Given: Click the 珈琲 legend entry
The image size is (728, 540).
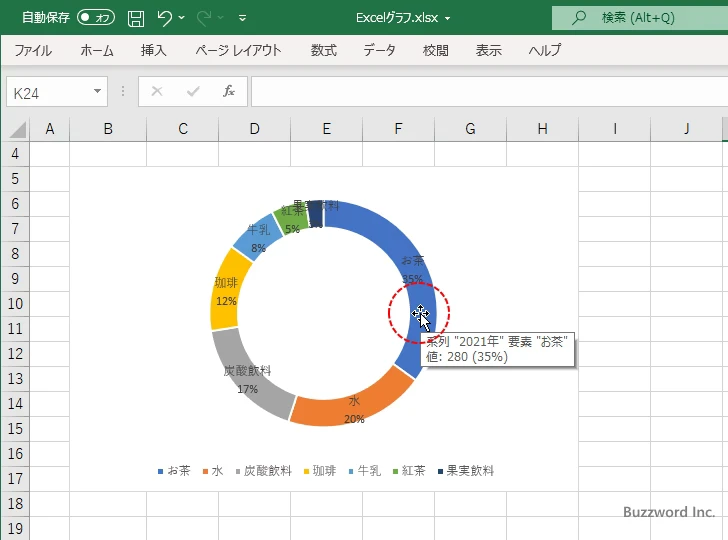Looking at the screenshot, I should pyautogui.click(x=319, y=471).
